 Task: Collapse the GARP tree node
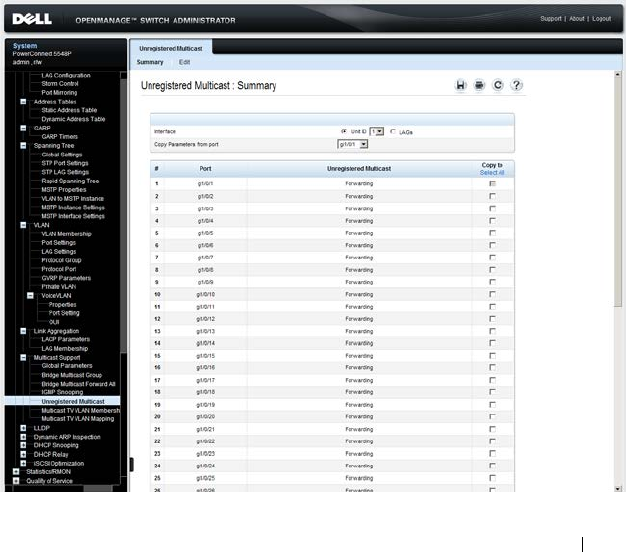(x=23, y=128)
